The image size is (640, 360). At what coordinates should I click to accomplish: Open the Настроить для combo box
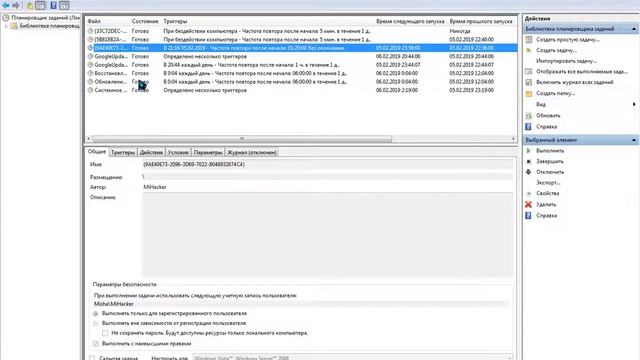pos(353,358)
